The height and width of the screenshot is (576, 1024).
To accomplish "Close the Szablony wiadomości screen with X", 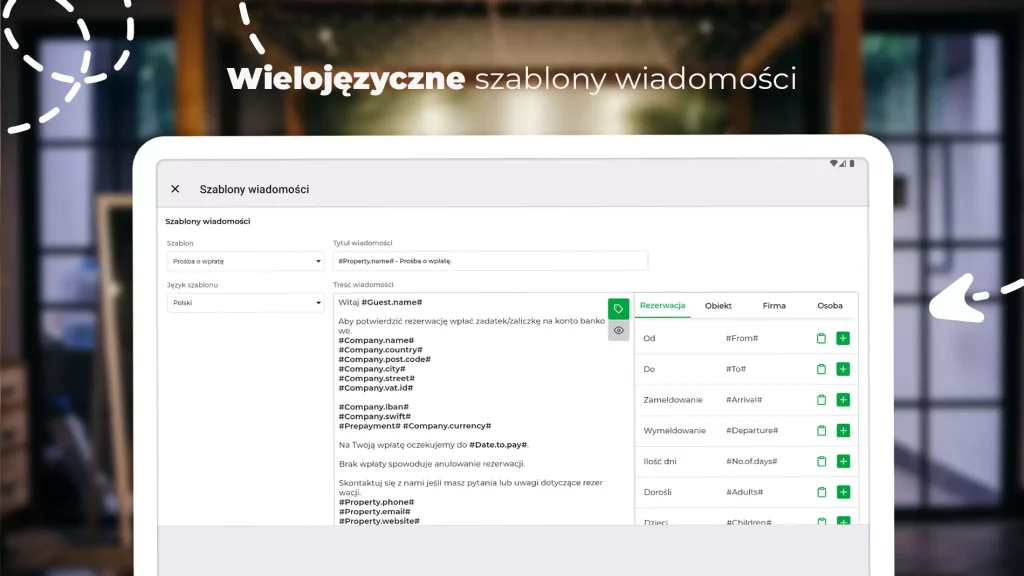I will [x=175, y=189].
